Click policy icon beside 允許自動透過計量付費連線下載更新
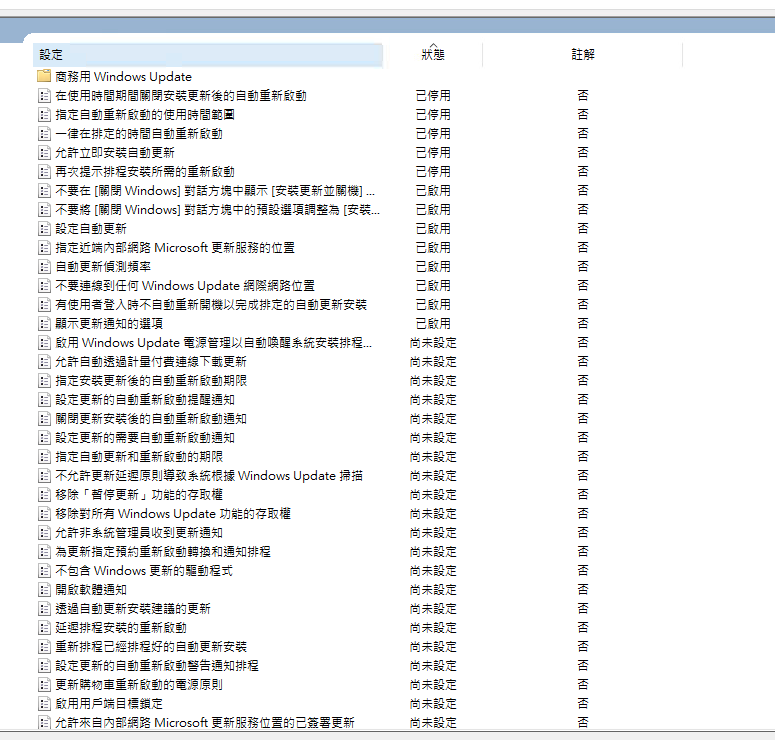The height and width of the screenshot is (740, 775). click(x=44, y=362)
